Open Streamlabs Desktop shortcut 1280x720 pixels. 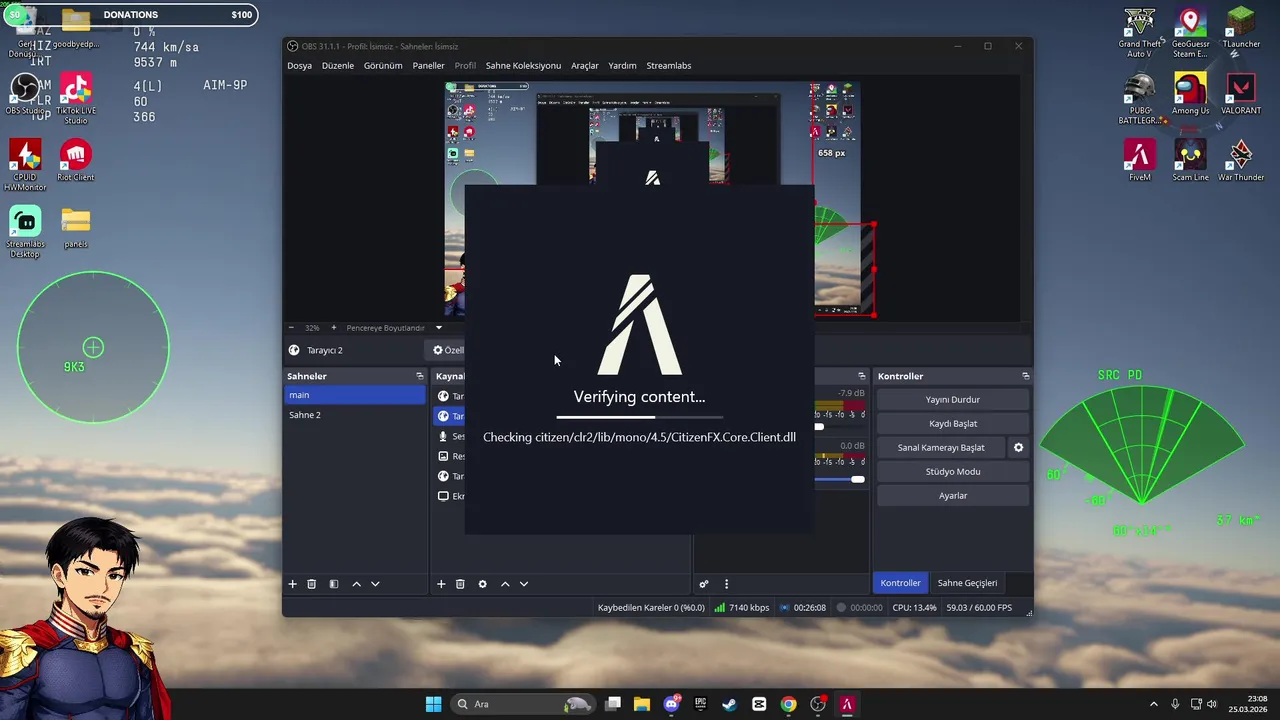point(25,233)
